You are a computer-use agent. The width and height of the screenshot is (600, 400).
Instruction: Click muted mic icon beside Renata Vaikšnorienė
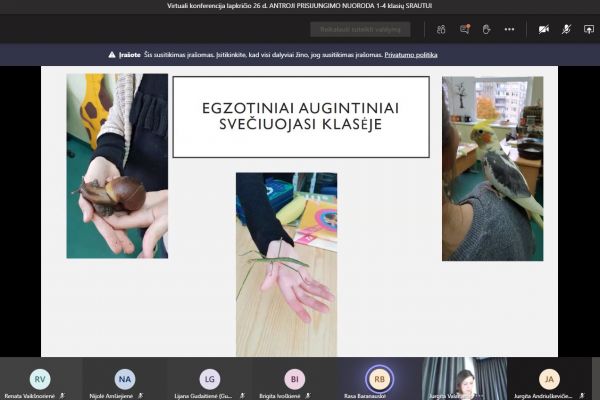pos(62,396)
